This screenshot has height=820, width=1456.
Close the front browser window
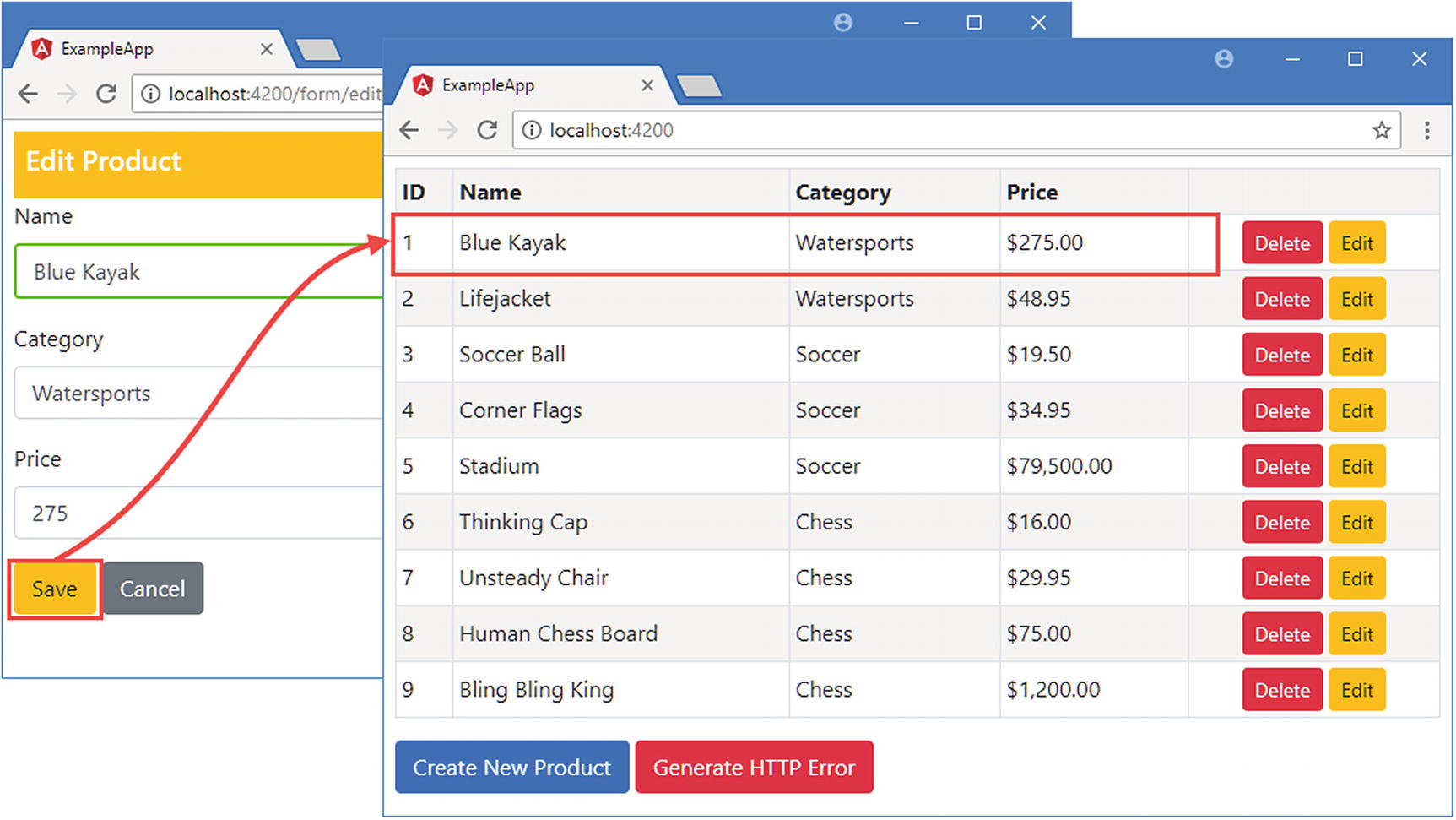point(1420,58)
